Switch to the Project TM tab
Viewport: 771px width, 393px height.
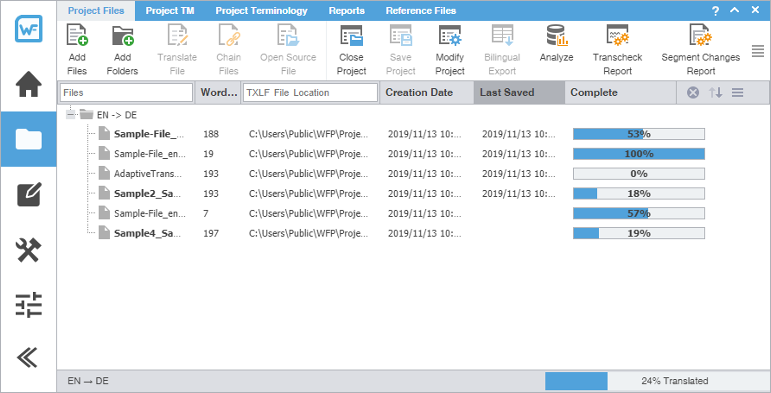170,10
